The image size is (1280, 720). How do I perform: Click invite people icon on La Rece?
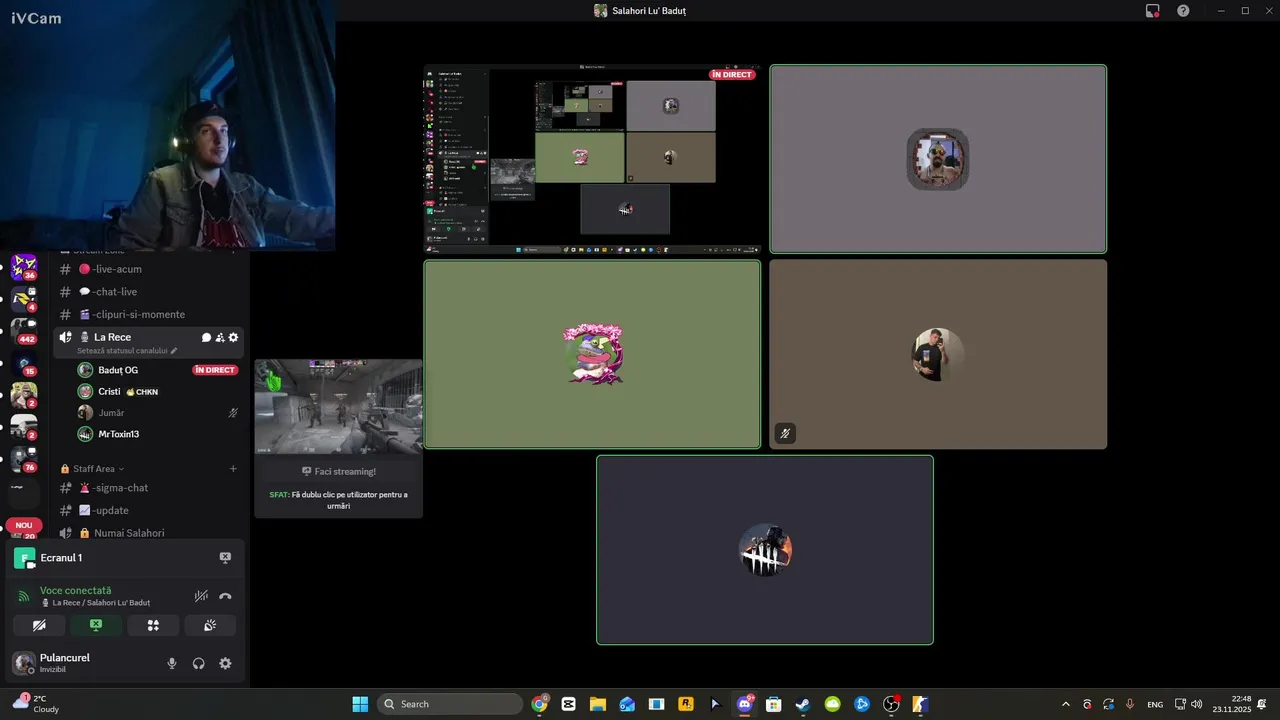[220, 338]
